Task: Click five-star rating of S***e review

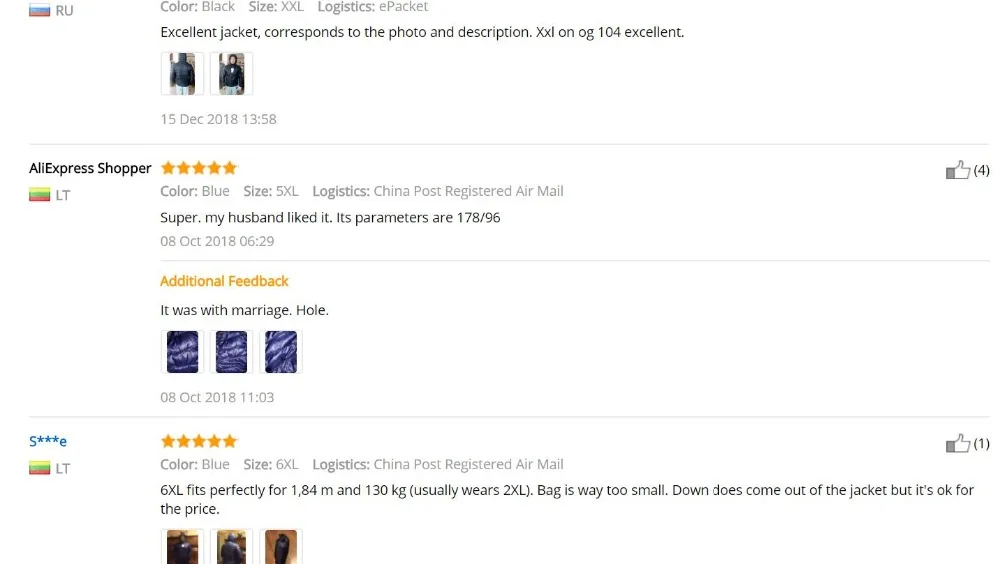Action: click(199, 441)
